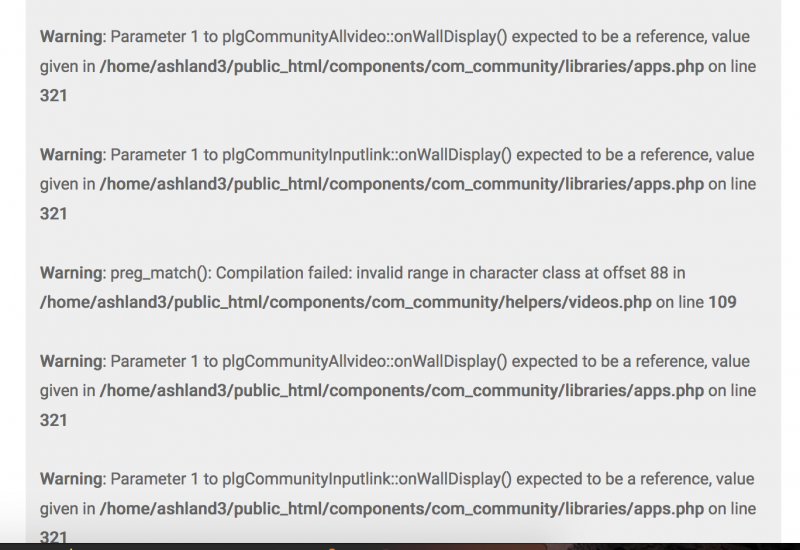Click the apps.php path in the second warning
This screenshot has width=800, height=550.
coord(402,185)
